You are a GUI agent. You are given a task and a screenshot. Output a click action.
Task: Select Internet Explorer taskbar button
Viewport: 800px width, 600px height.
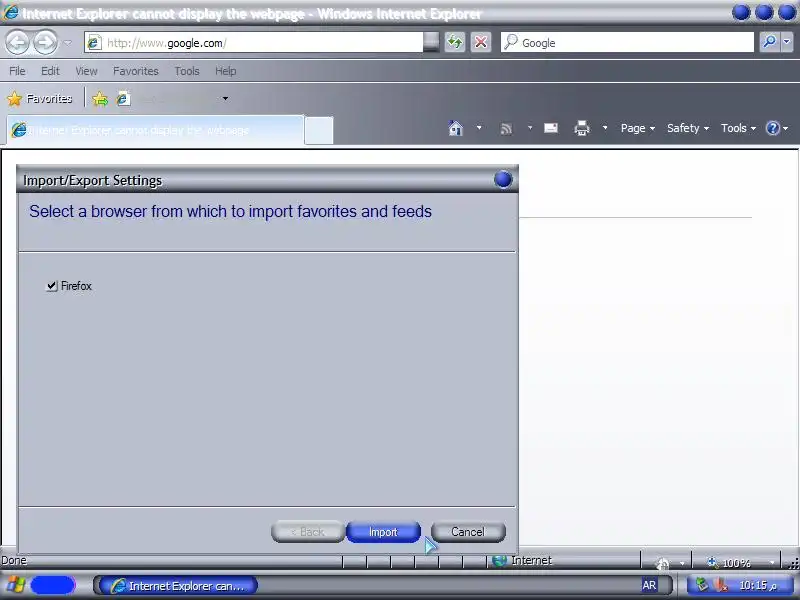179,586
